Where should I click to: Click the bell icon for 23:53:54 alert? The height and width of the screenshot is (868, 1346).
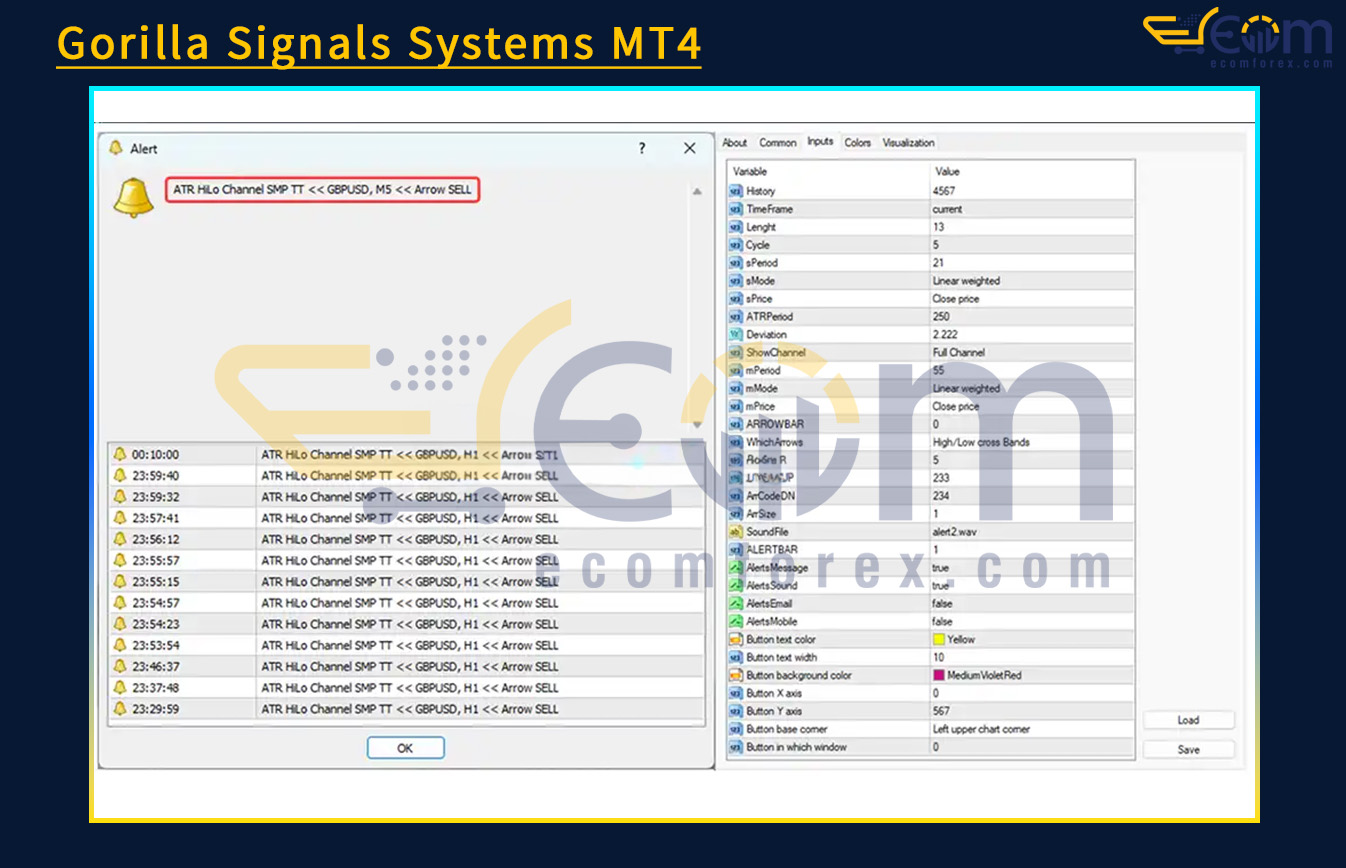pyautogui.click(x=120, y=645)
